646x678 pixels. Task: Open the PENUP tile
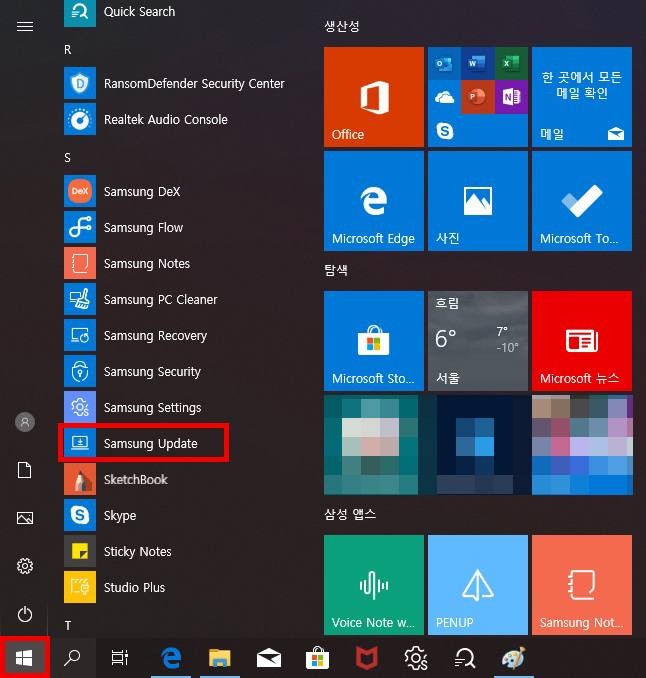coord(478,585)
